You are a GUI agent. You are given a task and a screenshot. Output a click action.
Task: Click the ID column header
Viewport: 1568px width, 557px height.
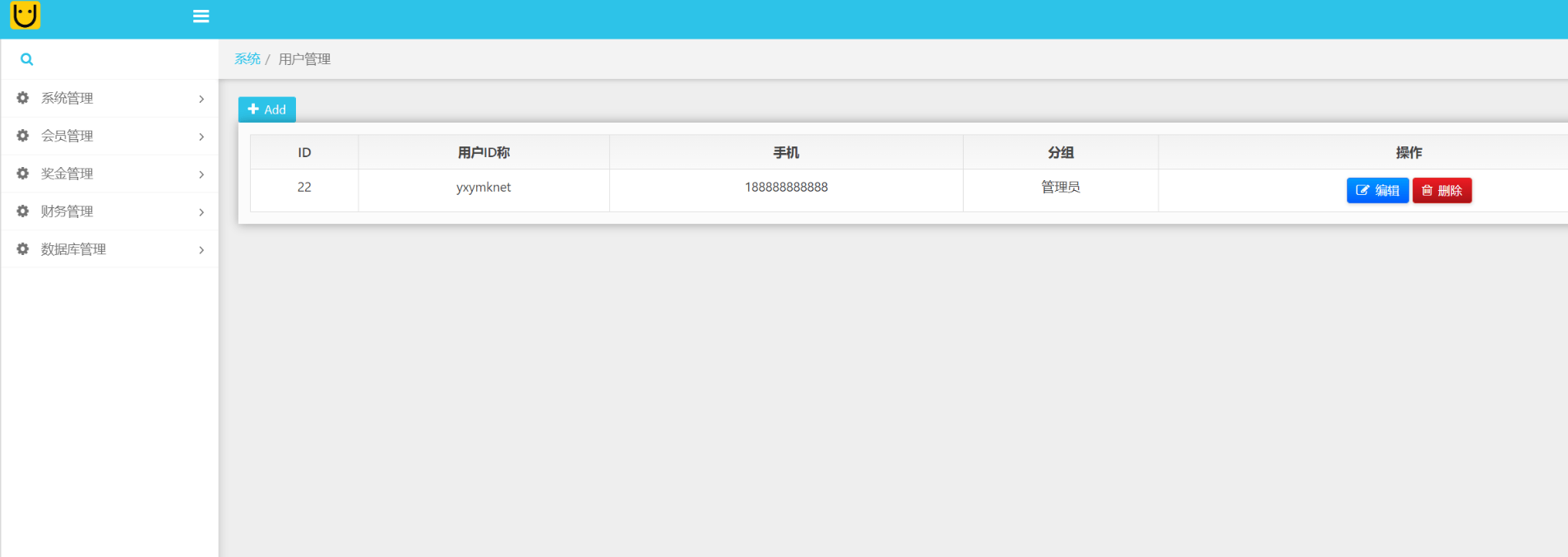tap(304, 152)
